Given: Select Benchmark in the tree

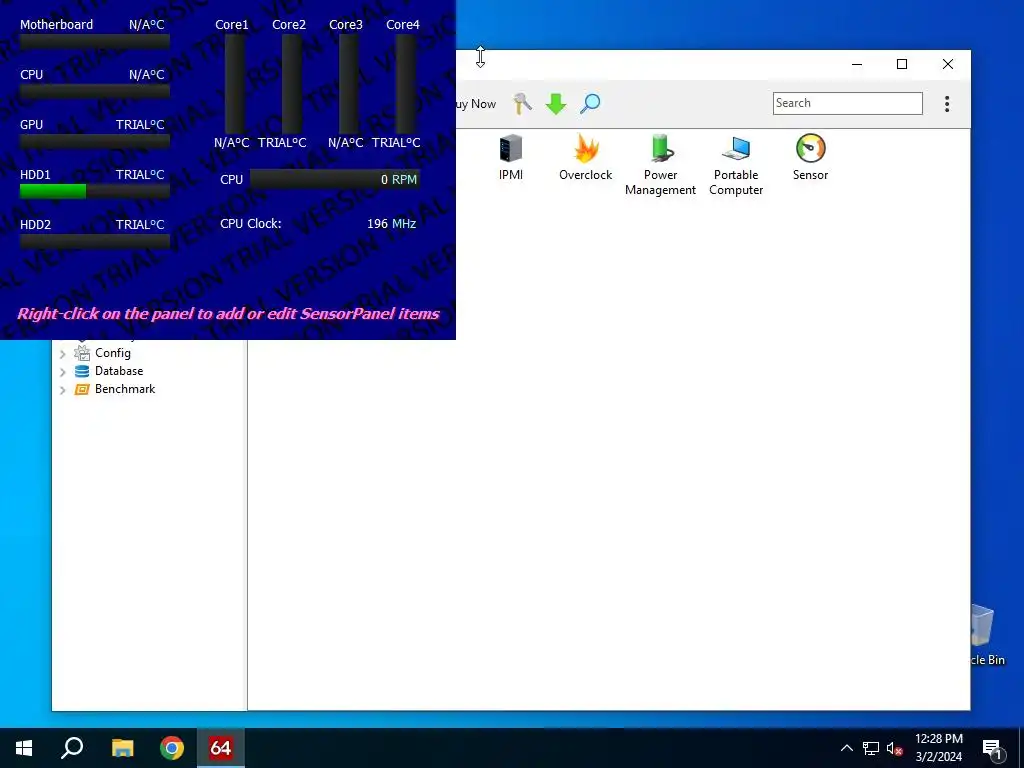Looking at the screenshot, I should 125,389.
